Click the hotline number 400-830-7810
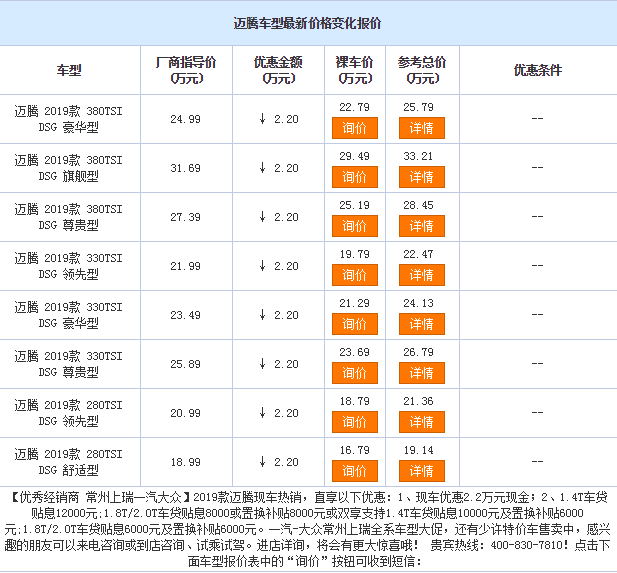 pos(526,545)
